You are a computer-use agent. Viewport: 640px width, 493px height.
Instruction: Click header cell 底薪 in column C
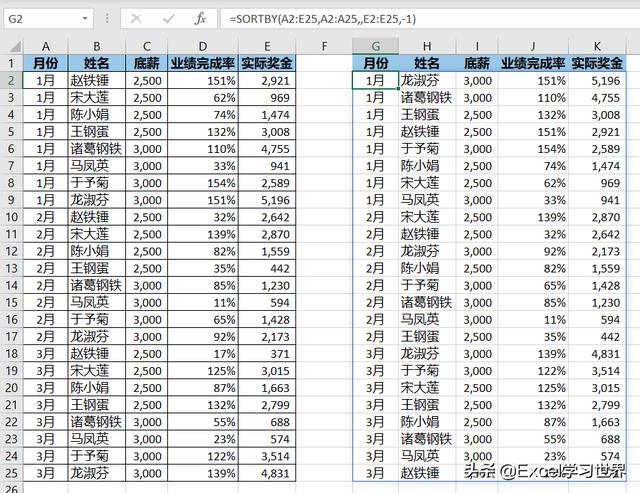[x=147, y=63]
